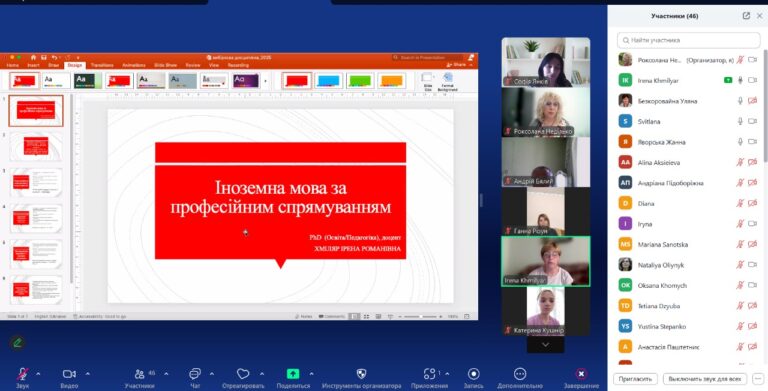Toggle video for Diana in participant list
Screen dimensions: 768x391
coord(753,203)
